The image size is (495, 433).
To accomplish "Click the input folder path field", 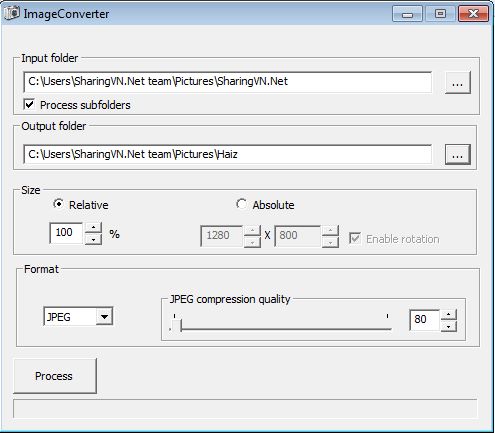I will click(228, 82).
